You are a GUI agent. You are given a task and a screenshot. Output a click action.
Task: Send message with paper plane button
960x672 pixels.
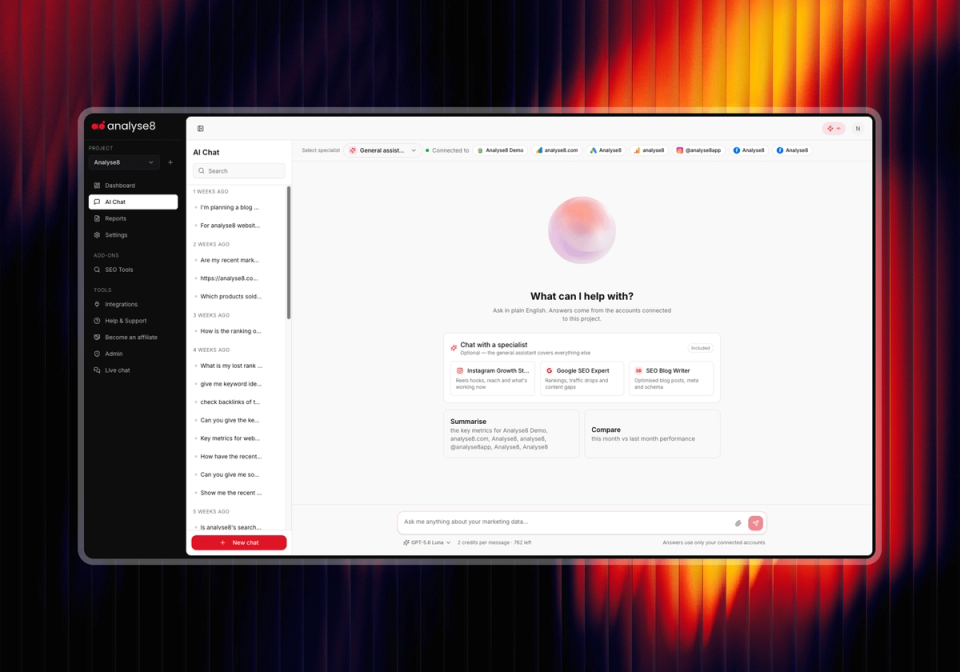point(756,523)
